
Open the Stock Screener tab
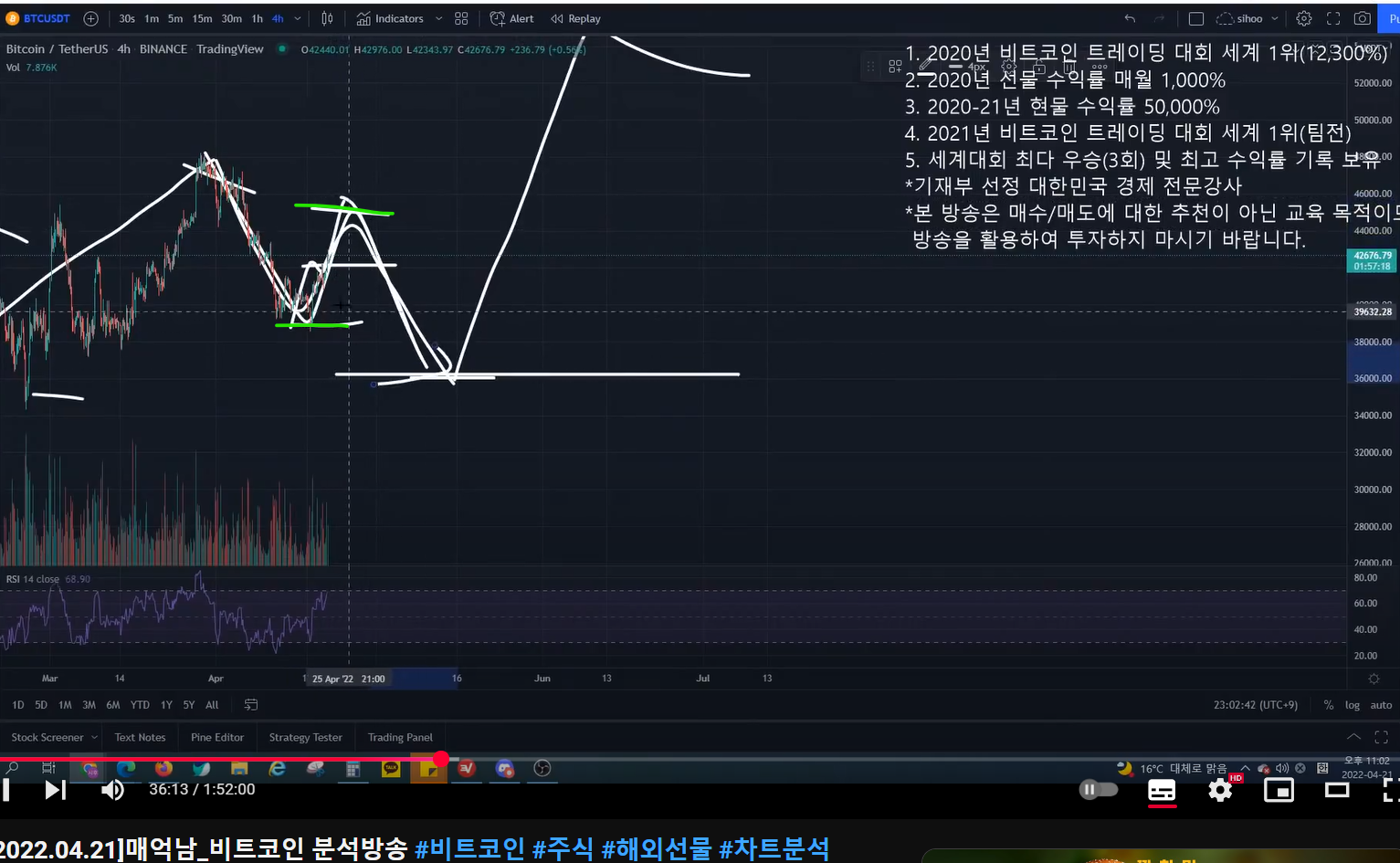coord(47,737)
